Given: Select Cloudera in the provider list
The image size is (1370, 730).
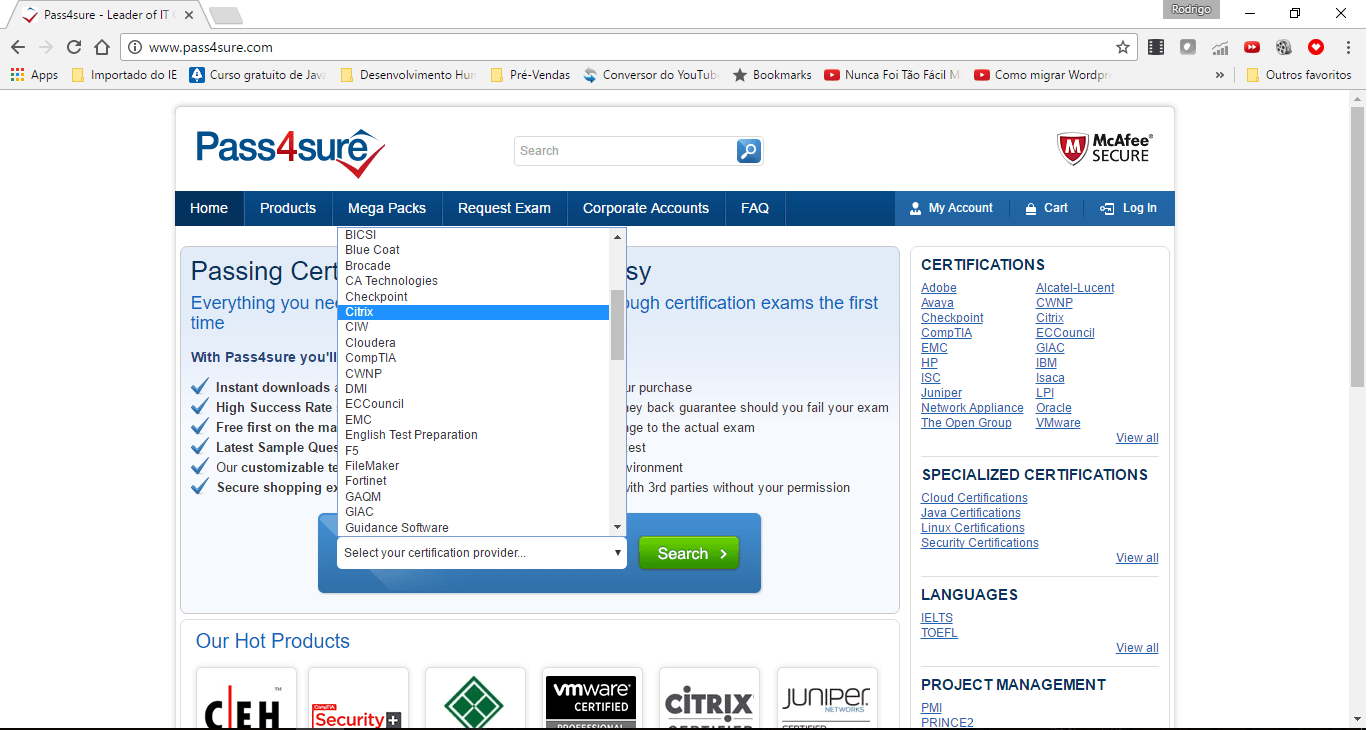Looking at the screenshot, I should tap(473, 343).
